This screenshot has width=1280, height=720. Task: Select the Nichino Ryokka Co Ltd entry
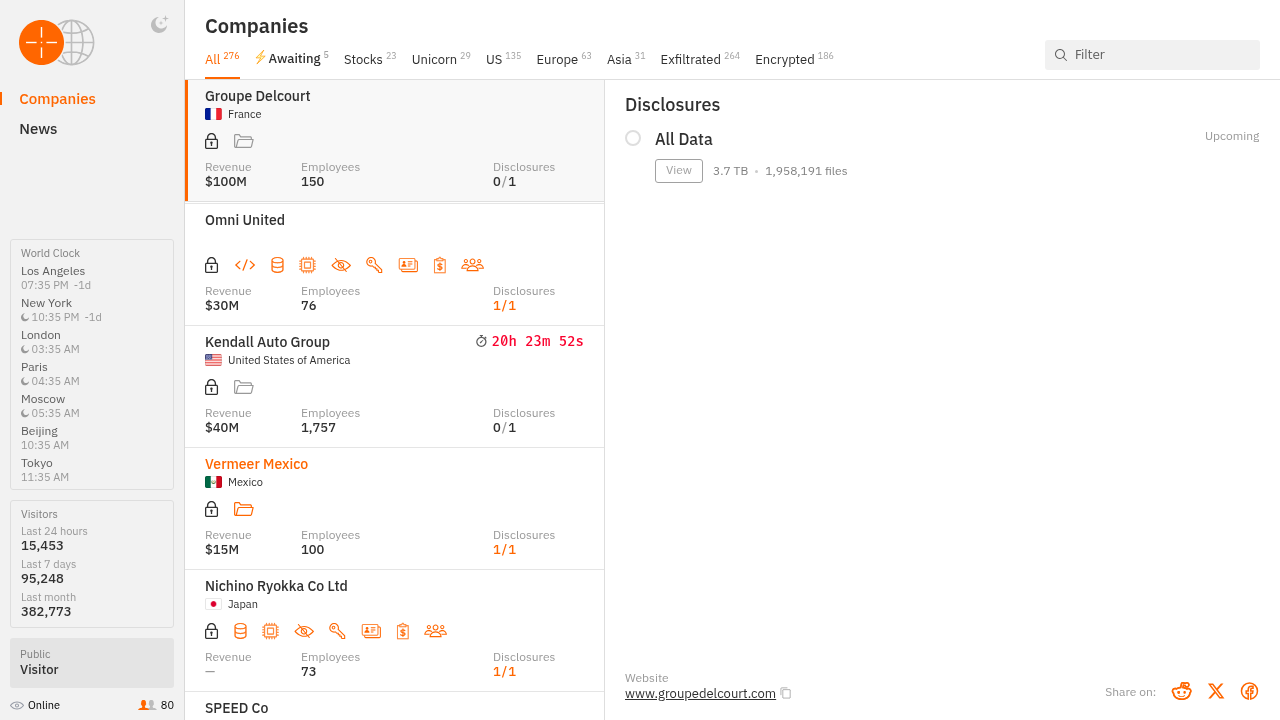click(395, 631)
